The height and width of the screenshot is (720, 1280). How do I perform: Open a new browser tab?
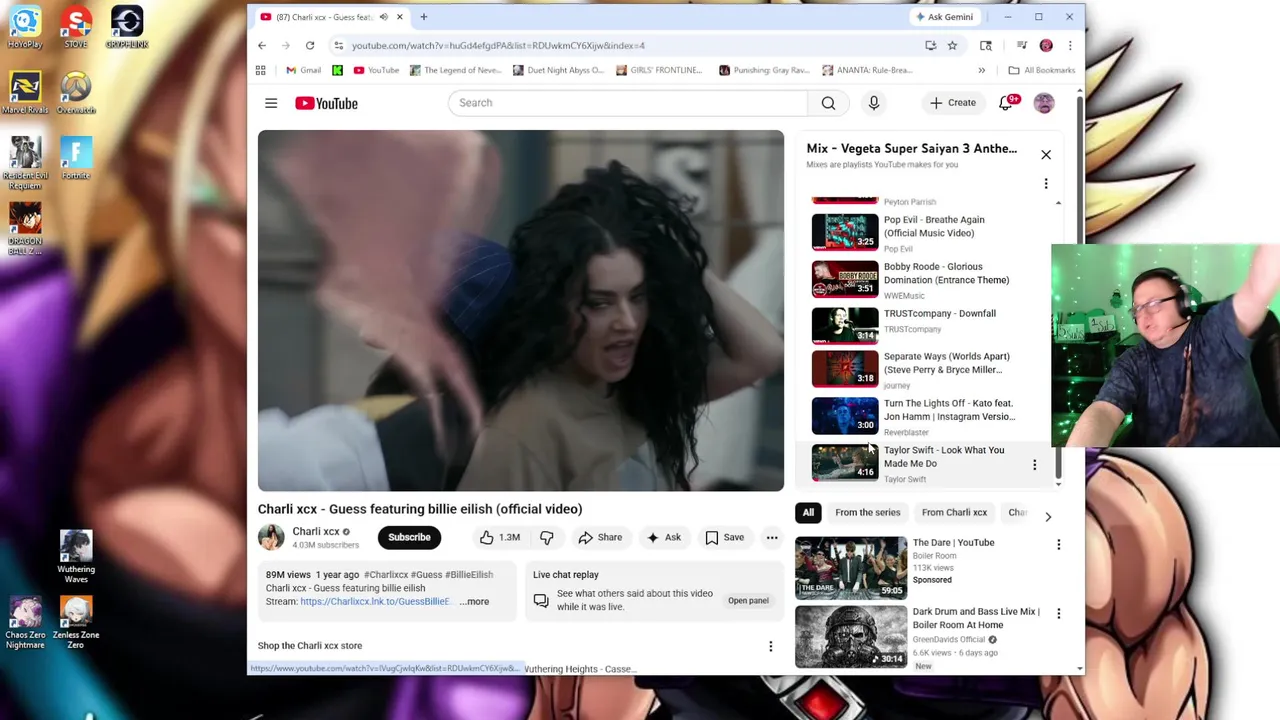tap(423, 17)
